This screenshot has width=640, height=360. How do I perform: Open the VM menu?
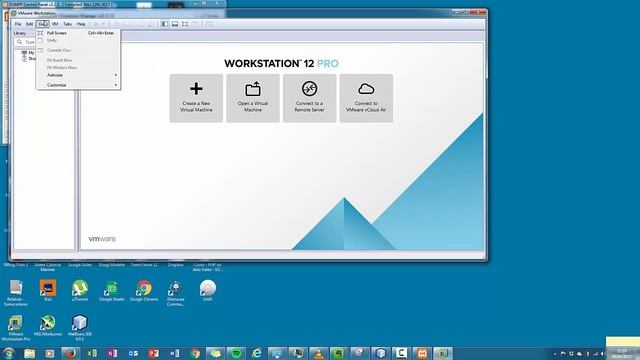(55, 24)
